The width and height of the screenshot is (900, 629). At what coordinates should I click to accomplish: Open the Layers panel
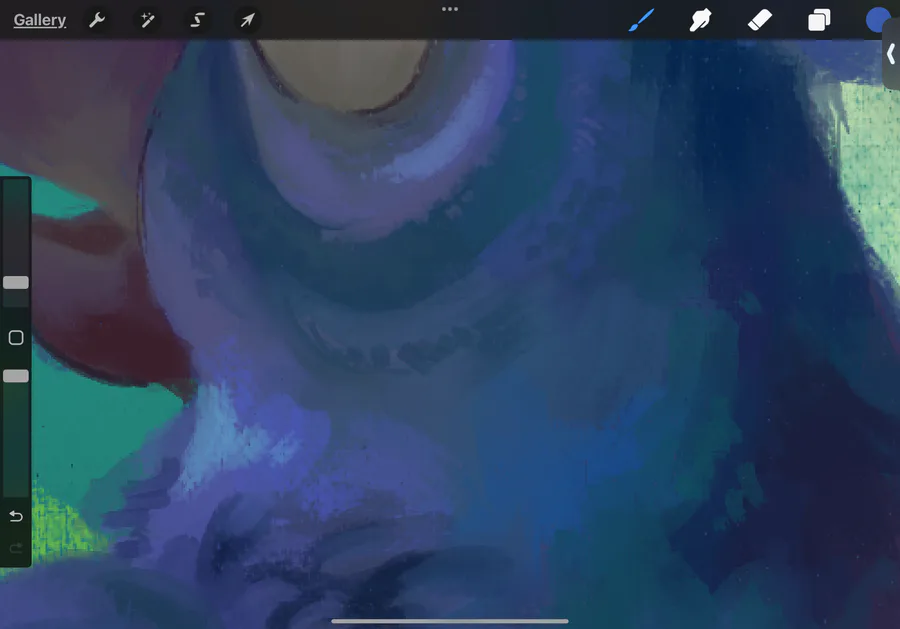[819, 20]
